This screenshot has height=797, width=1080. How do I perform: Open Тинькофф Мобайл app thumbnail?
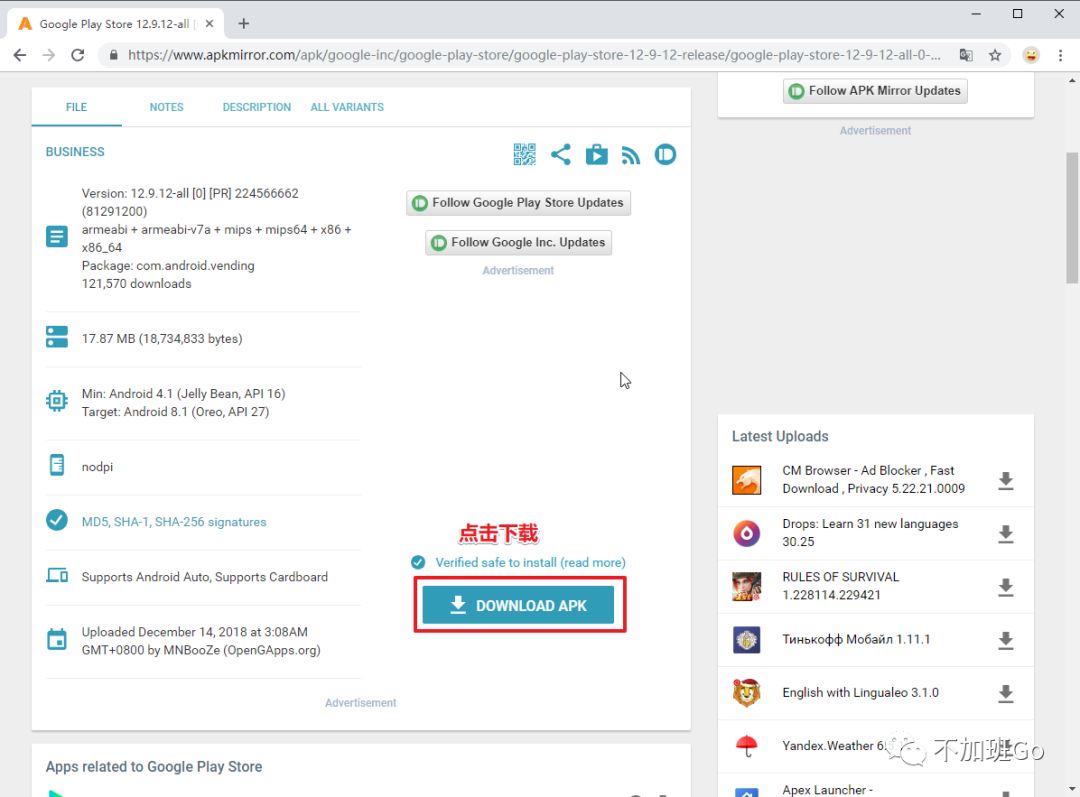tap(747, 640)
